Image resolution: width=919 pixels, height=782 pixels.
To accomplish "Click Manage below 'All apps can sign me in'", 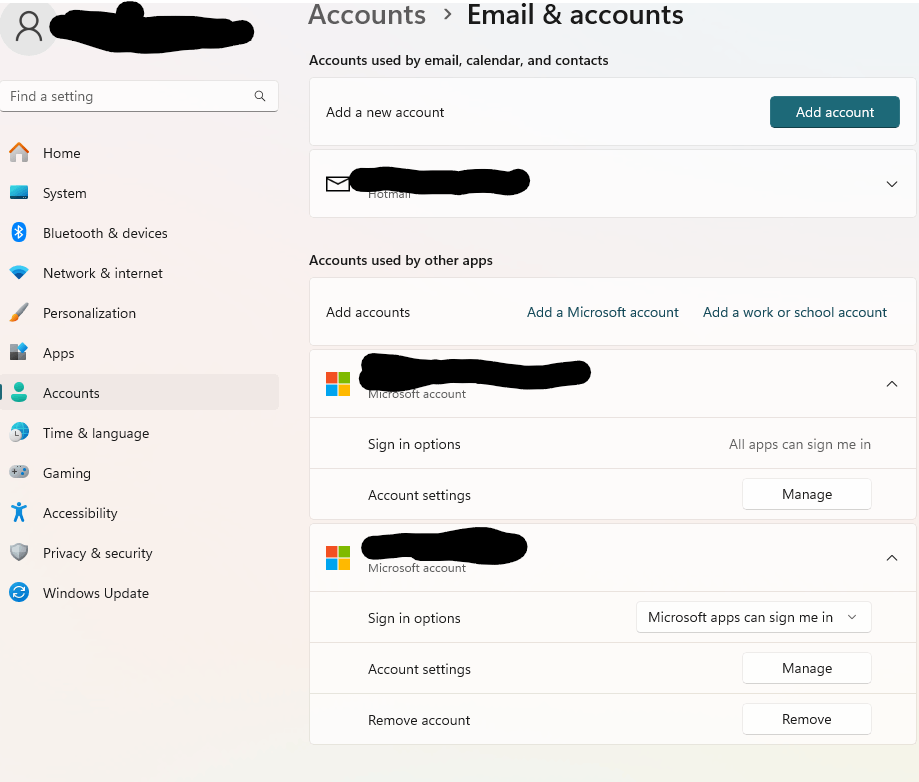I will (806, 494).
